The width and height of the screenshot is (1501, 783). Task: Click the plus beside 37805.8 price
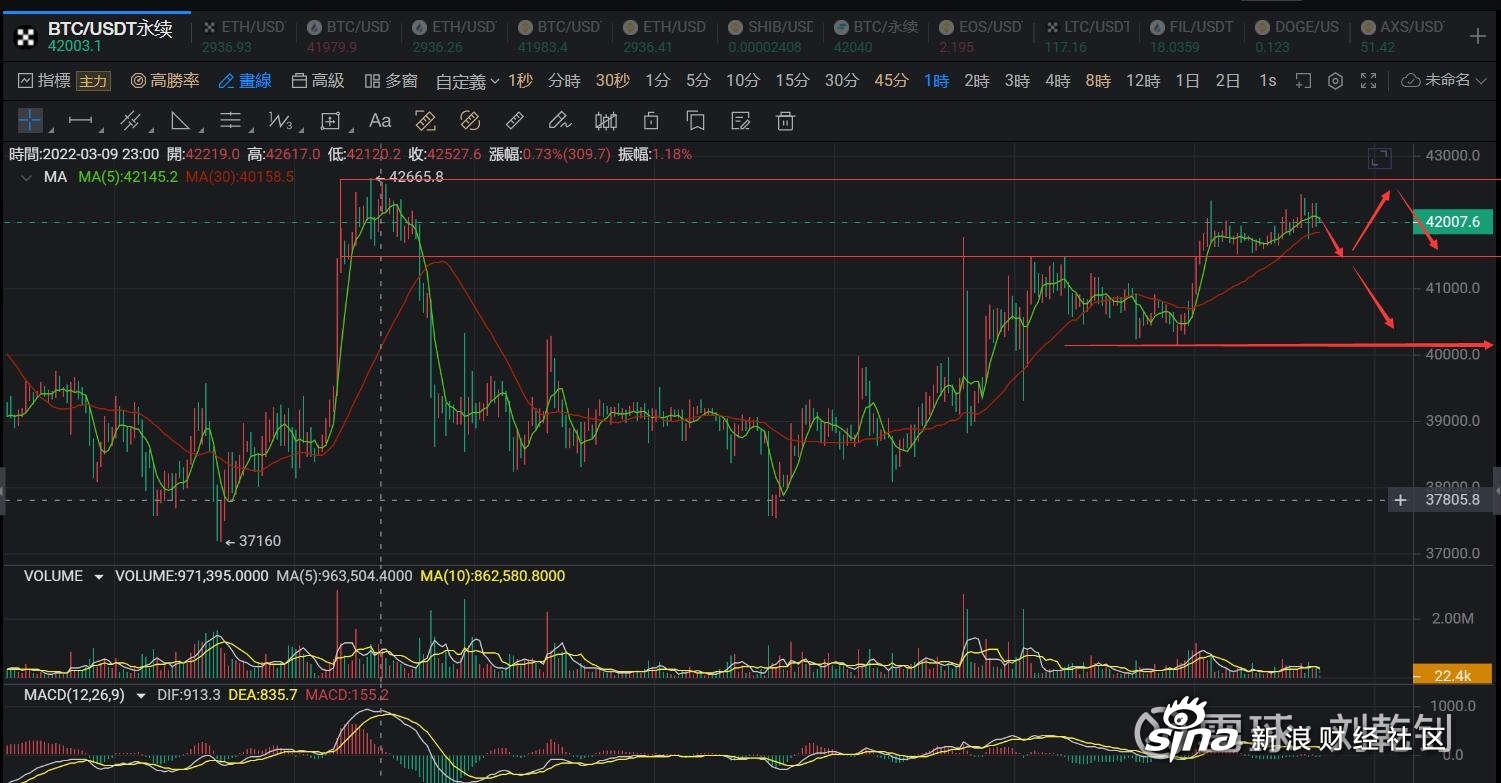[1400, 499]
